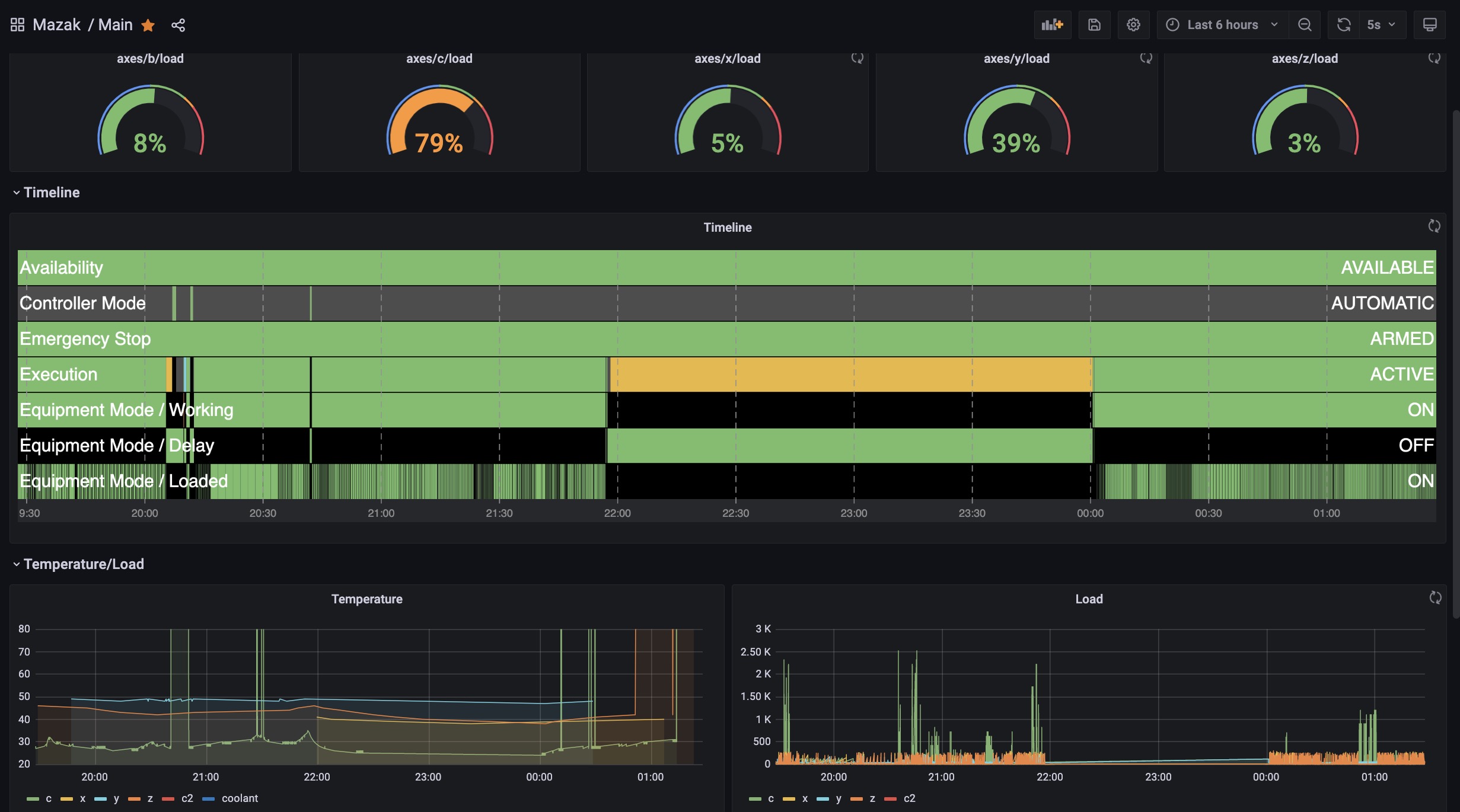Open the axes/c/load panel title menu
Viewport: 1460px width, 812px height.
click(439, 59)
